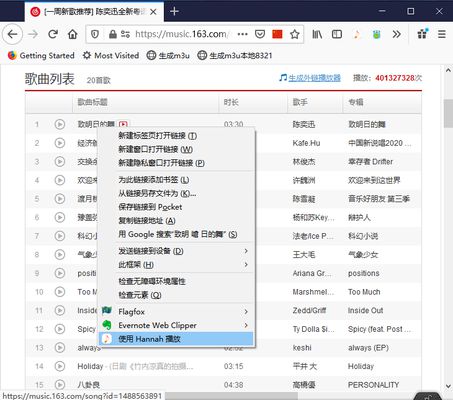This screenshot has height=400, width=453.
Task: Expand more tools overflow chevron
Action: 396,34
